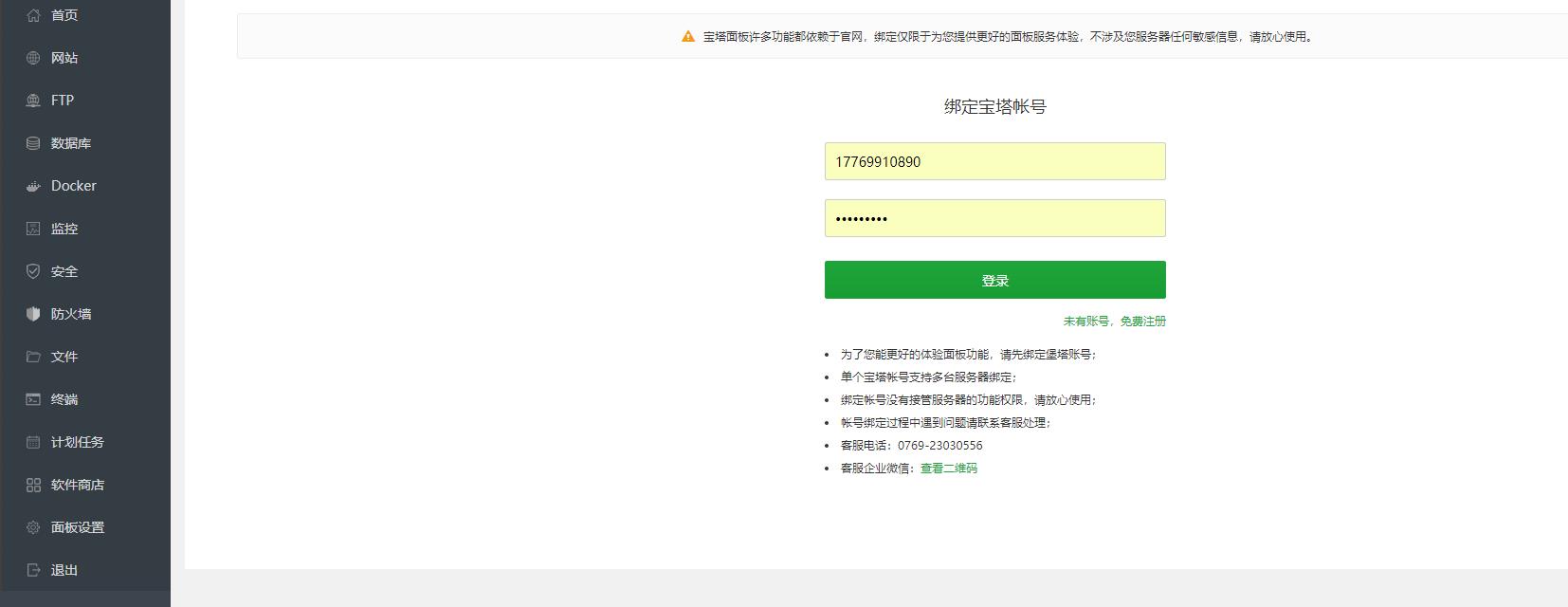
Task: Click the line 绑定帐号没有接管服务器的功能权限
Action: click(x=969, y=400)
